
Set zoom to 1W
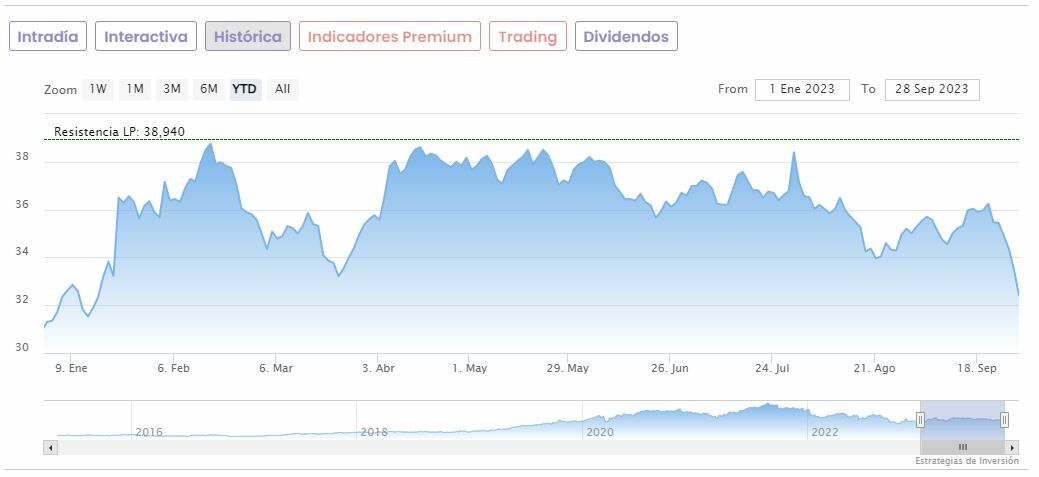[x=98, y=89]
